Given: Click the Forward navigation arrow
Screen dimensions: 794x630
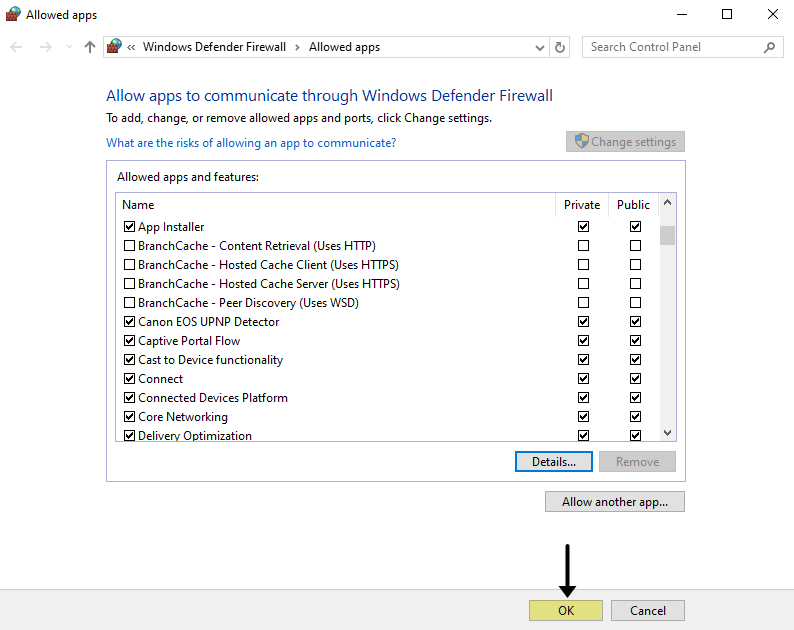Looking at the screenshot, I should tap(45, 47).
